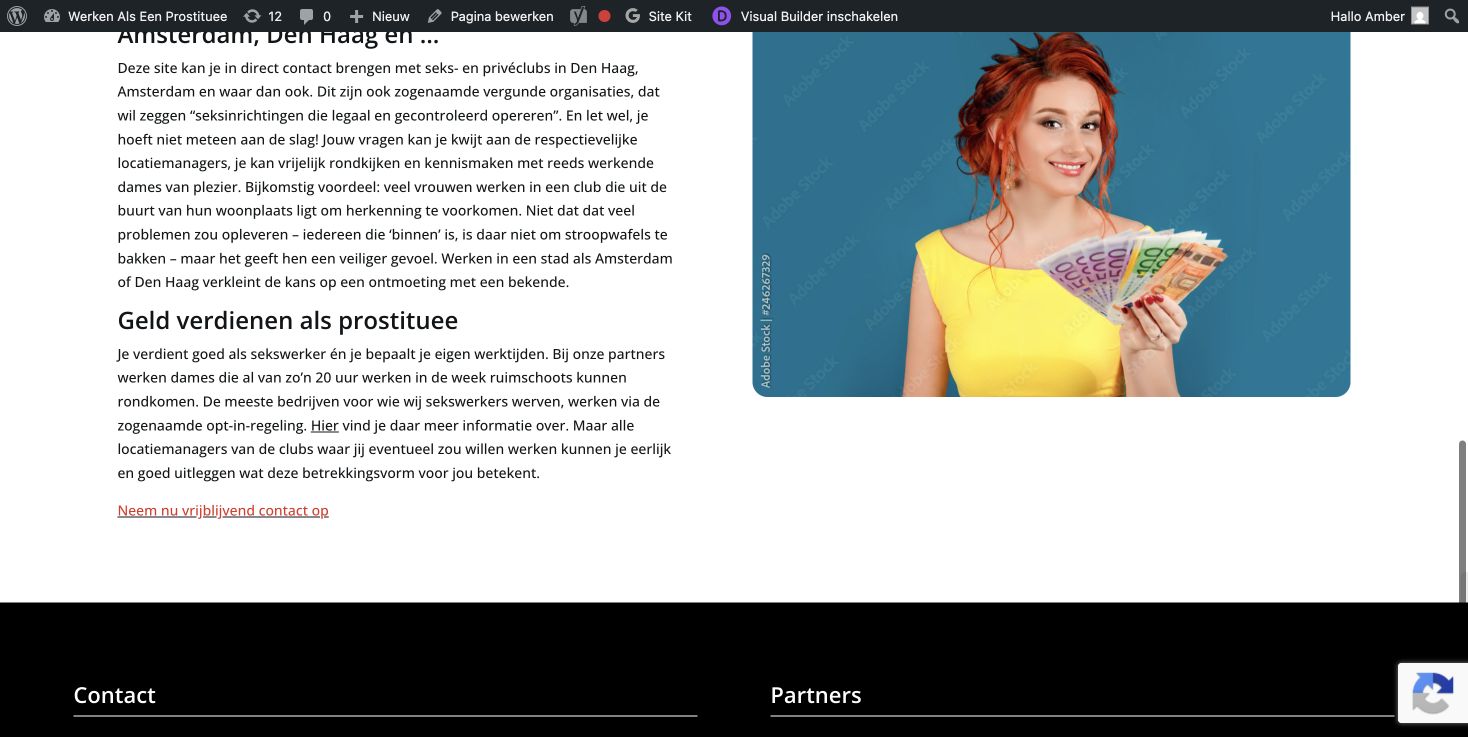Select Pagina bewerken in admin bar

pos(502,16)
